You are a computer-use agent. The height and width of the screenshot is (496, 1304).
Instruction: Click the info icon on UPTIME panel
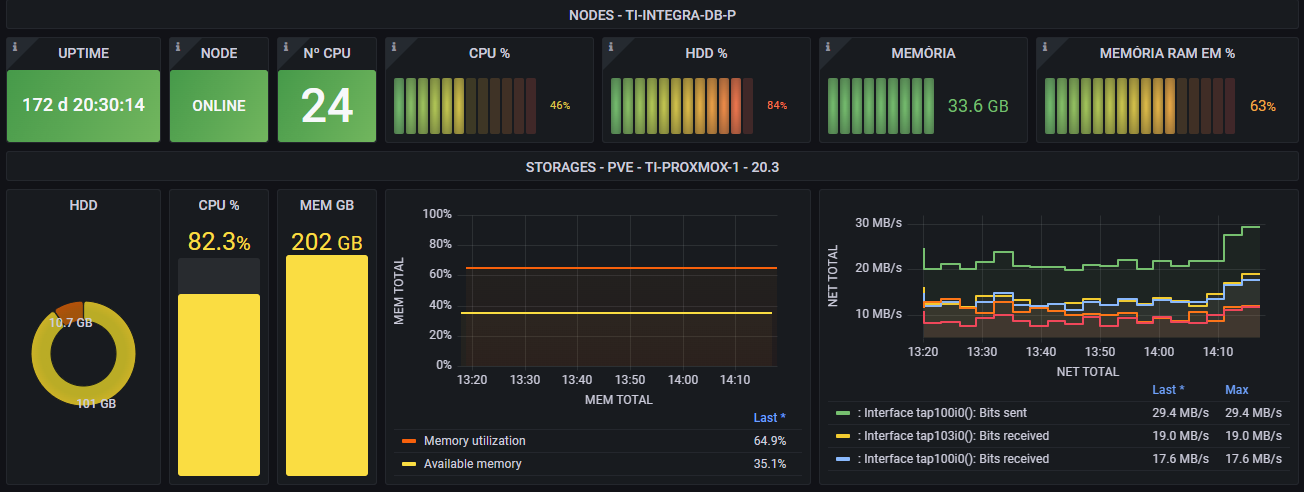[12, 45]
